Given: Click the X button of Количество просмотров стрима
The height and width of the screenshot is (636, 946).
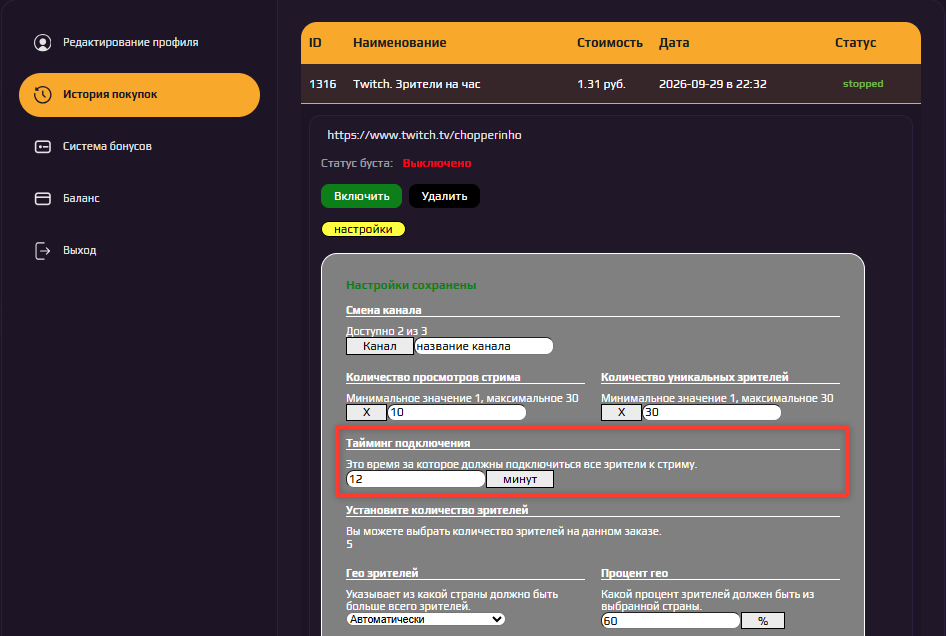Looking at the screenshot, I should pos(366,413).
